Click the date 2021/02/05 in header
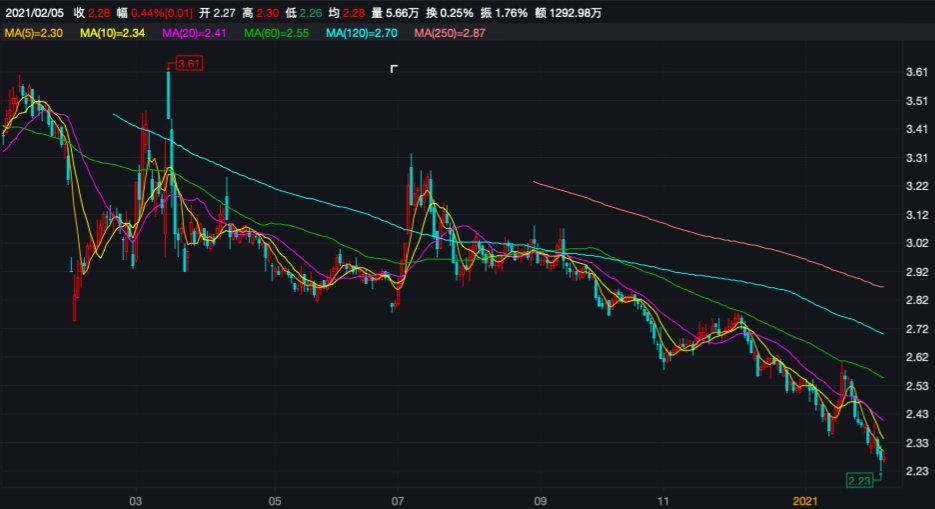Image resolution: width=935 pixels, height=509 pixels. (35, 13)
